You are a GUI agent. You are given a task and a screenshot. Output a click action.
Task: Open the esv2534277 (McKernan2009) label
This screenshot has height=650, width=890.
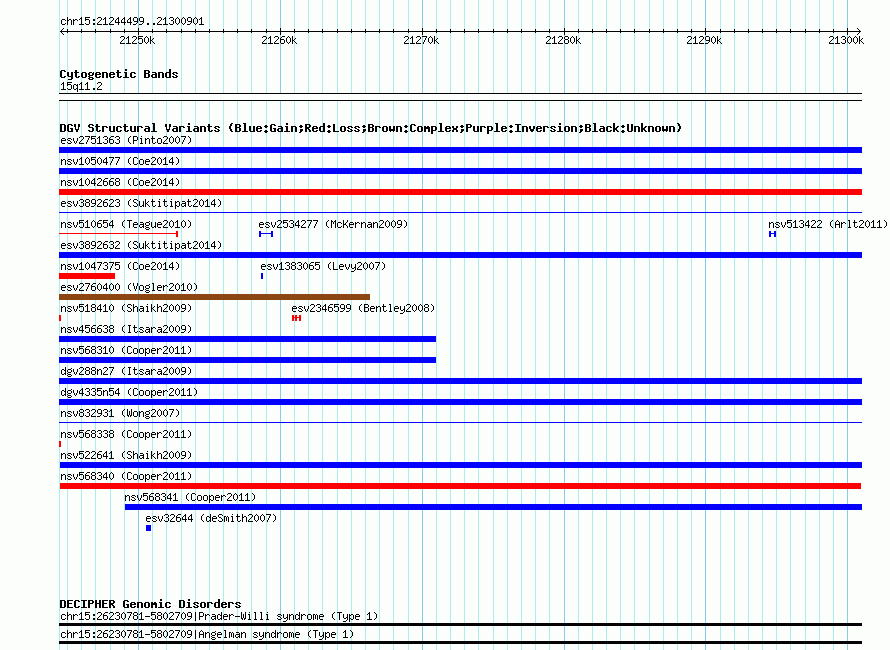[333, 224]
